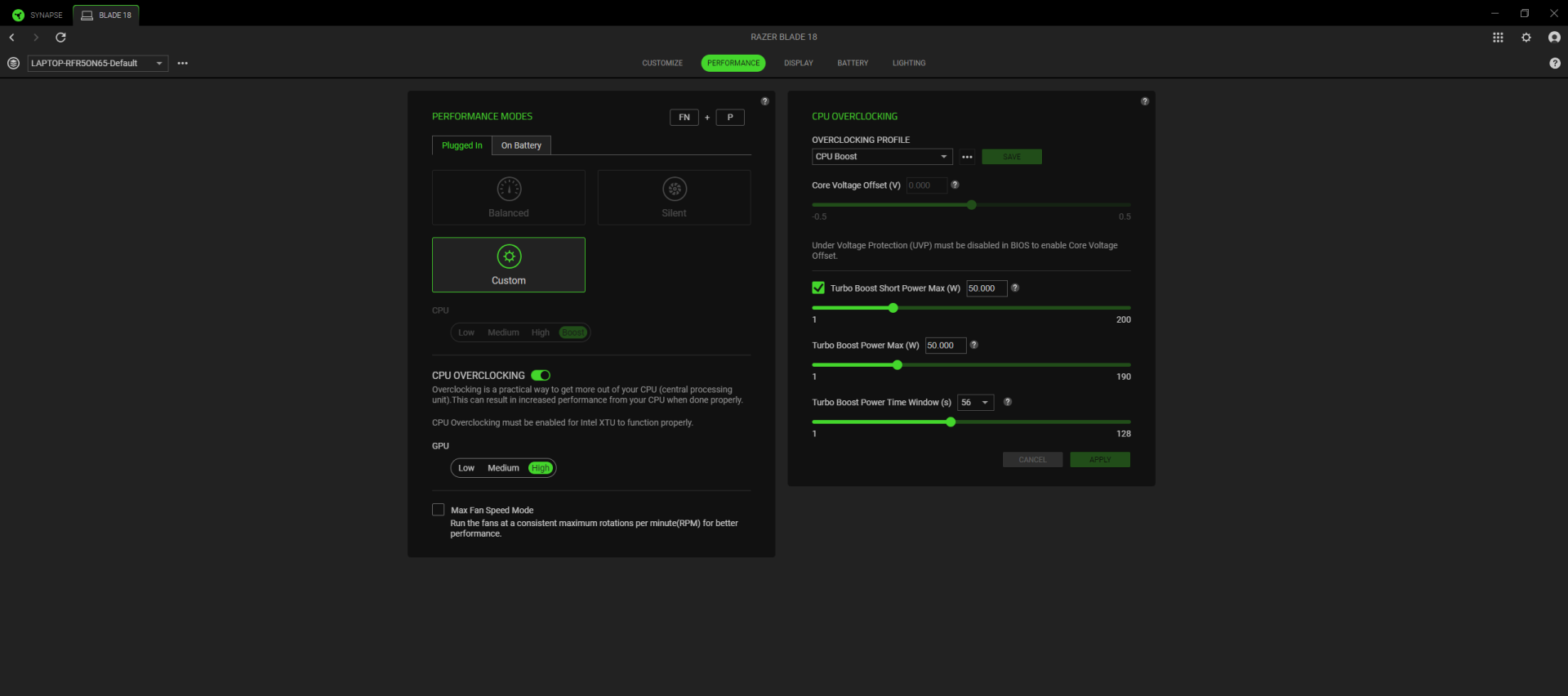1568x696 pixels.
Task: Switch to the Display tab
Action: [799, 63]
